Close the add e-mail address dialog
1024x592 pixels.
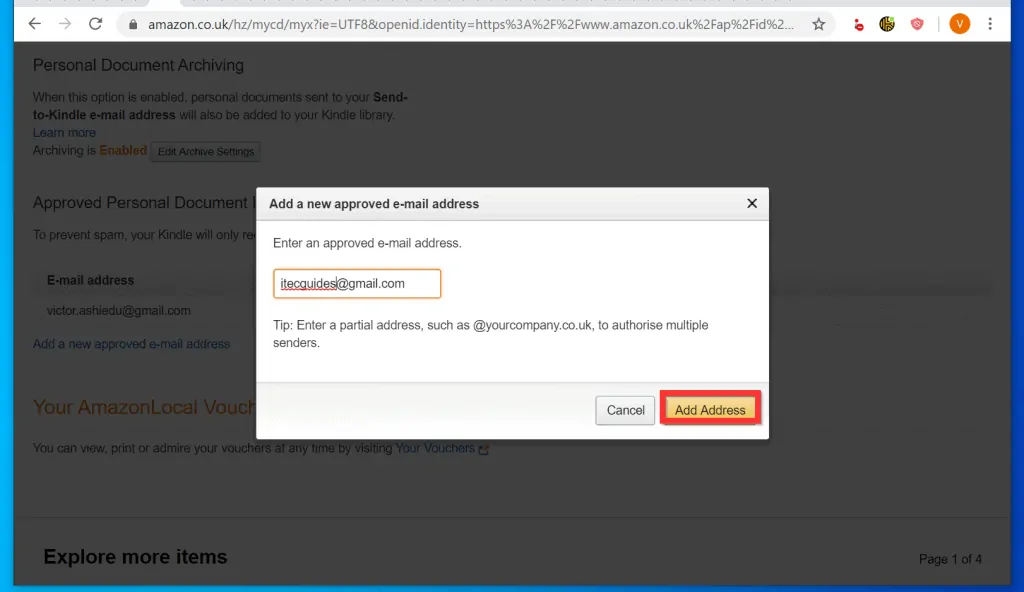pos(752,203)
